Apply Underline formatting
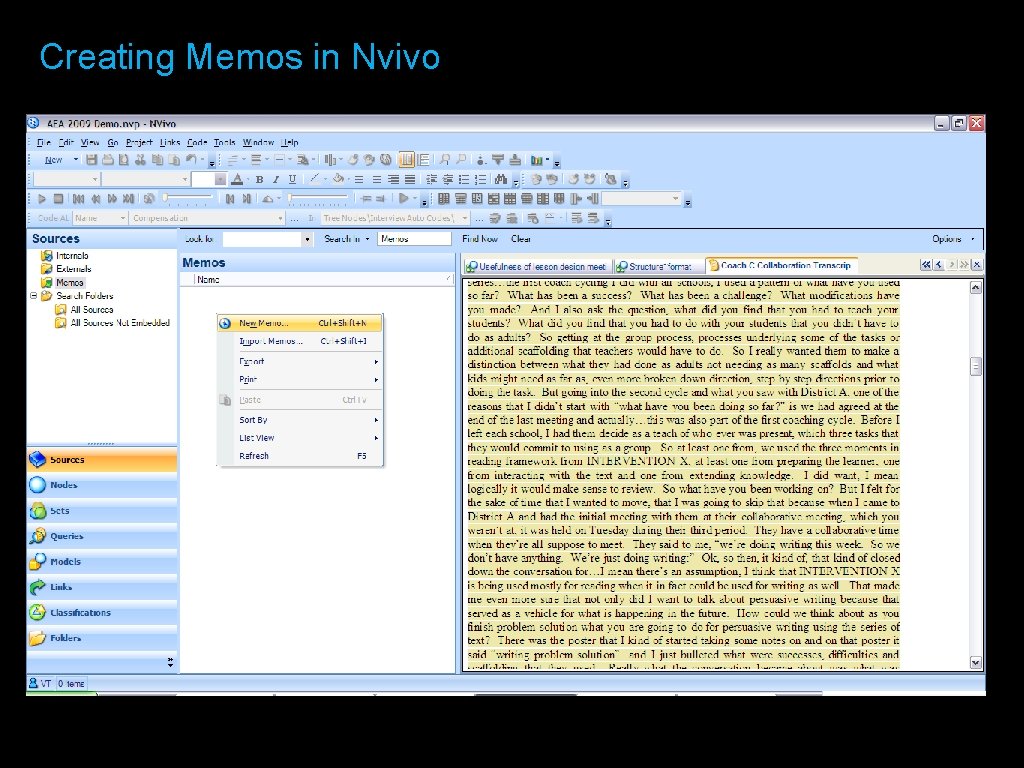1024x768 pixels. tap(292, 179)
